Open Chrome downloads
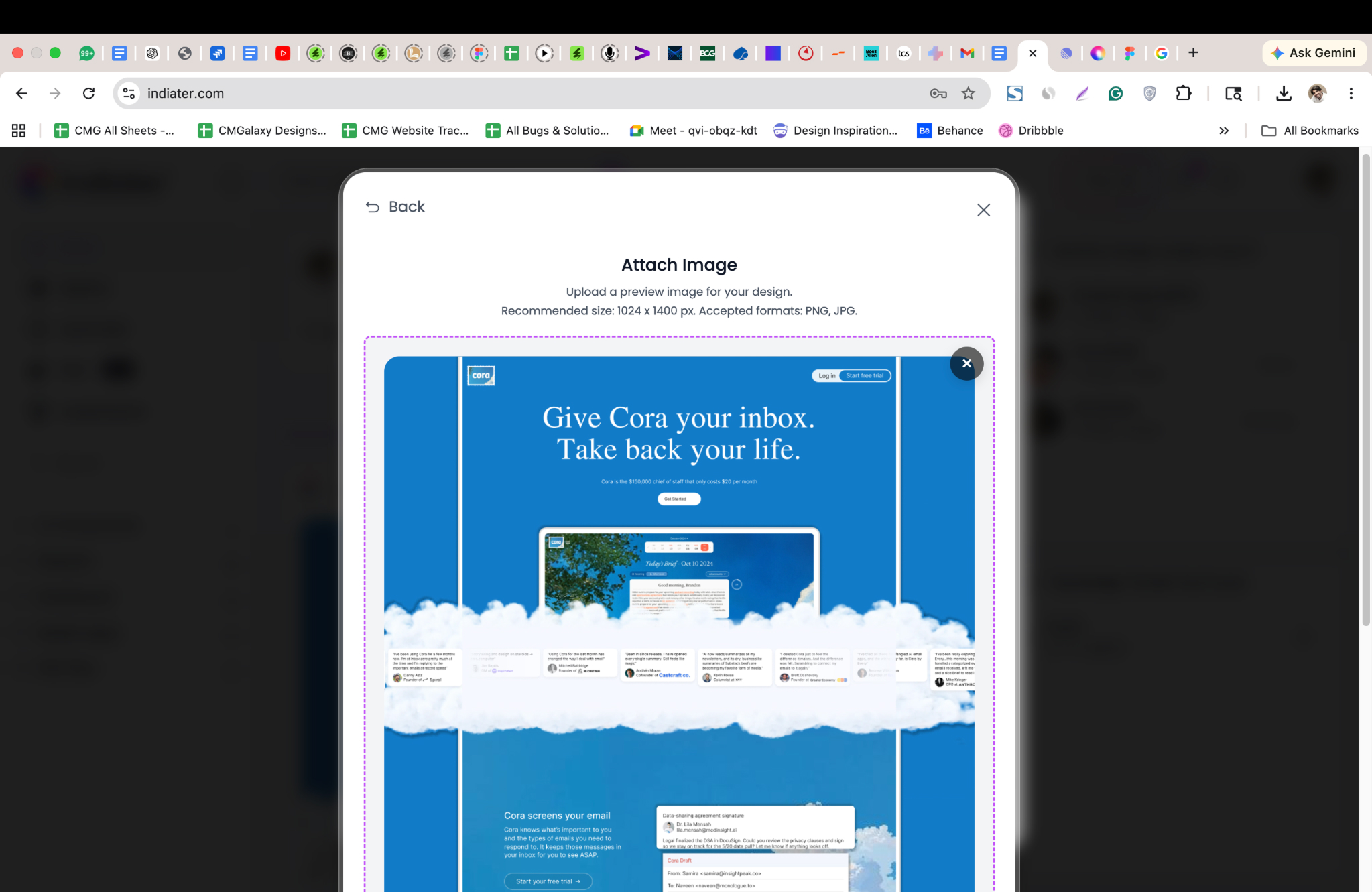Screen dimensions: 1372x892 coord(1284,94)
